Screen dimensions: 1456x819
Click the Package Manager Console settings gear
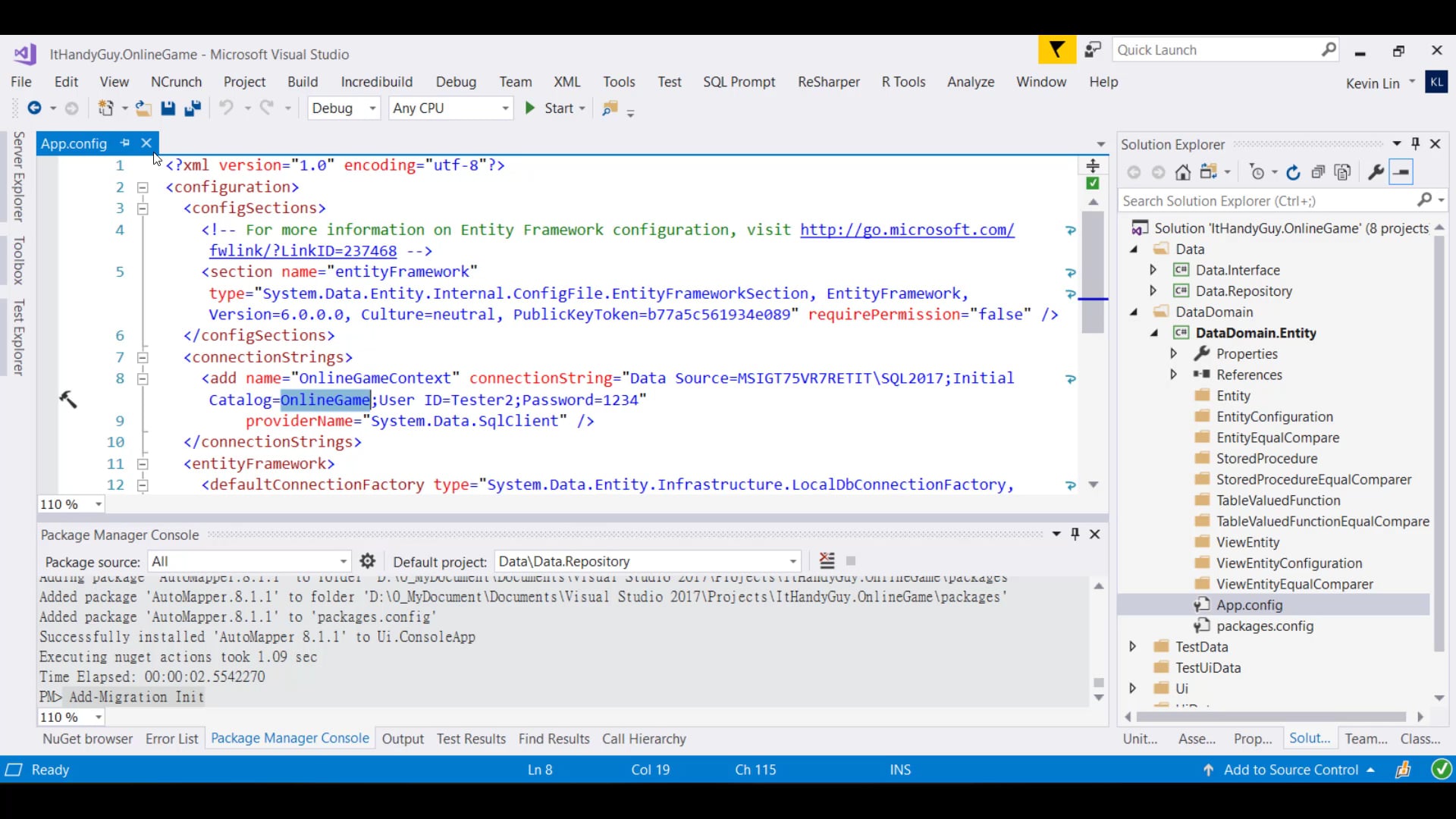pos(368,561)
